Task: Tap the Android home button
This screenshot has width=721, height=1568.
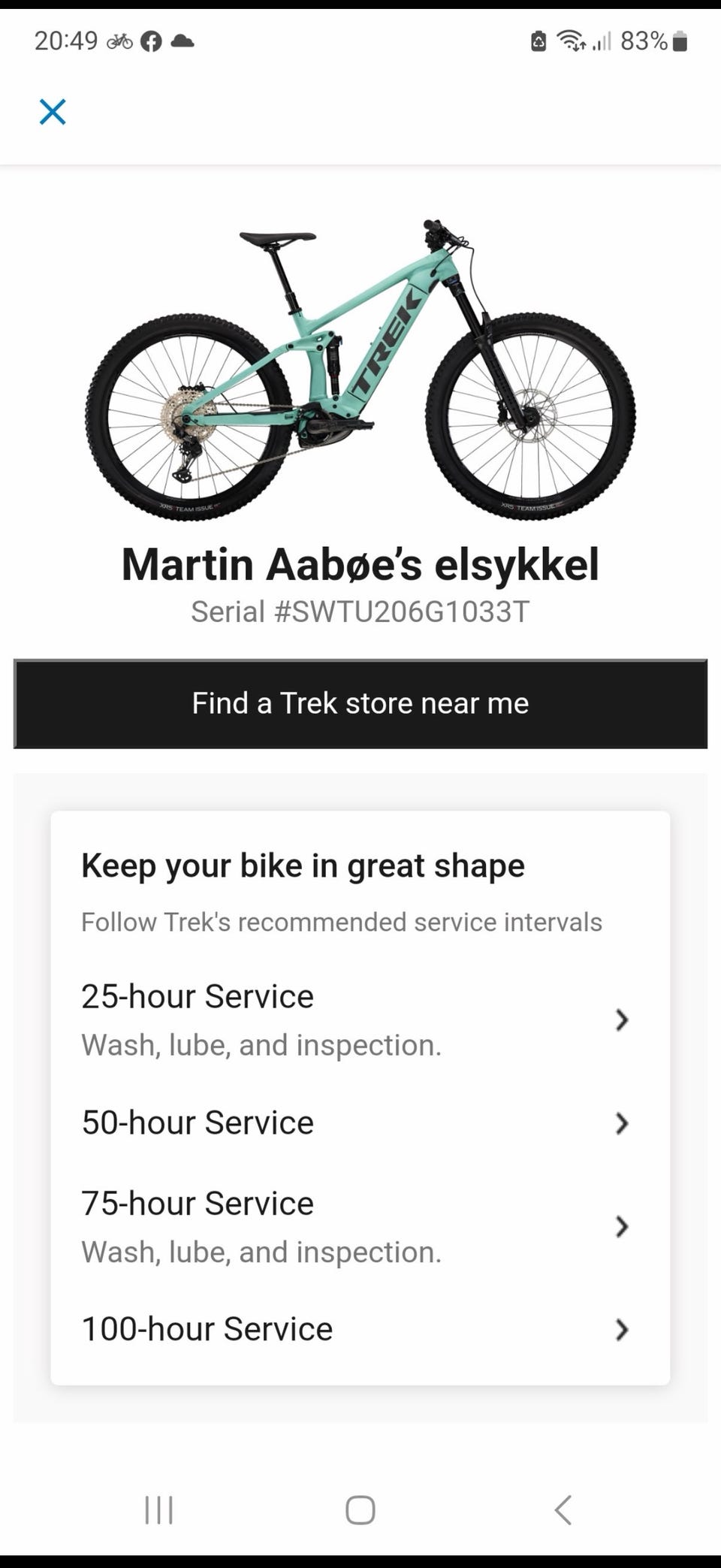Action: [x=360, y=1509]
